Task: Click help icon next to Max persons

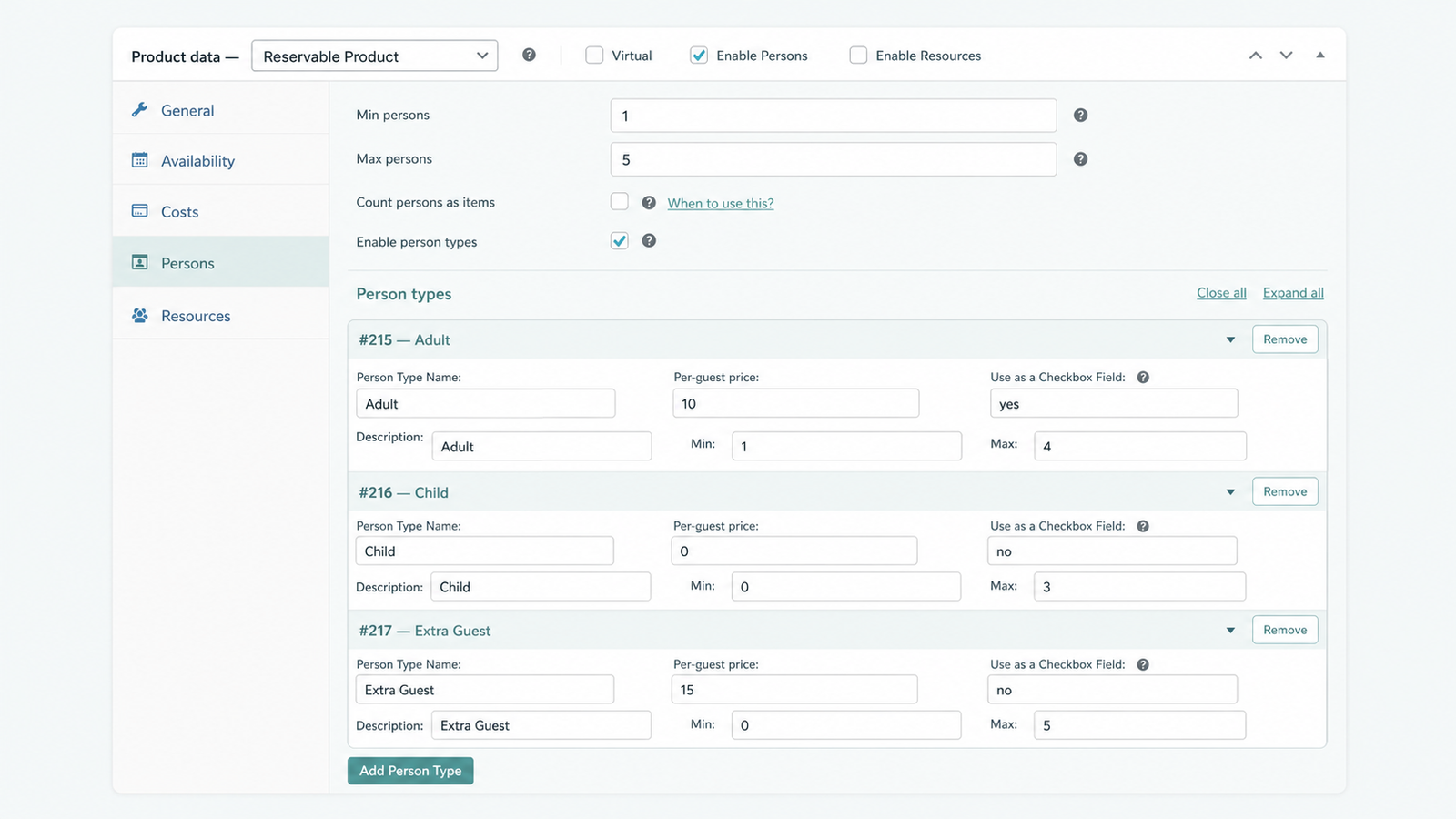Action: click(1080, 159)
